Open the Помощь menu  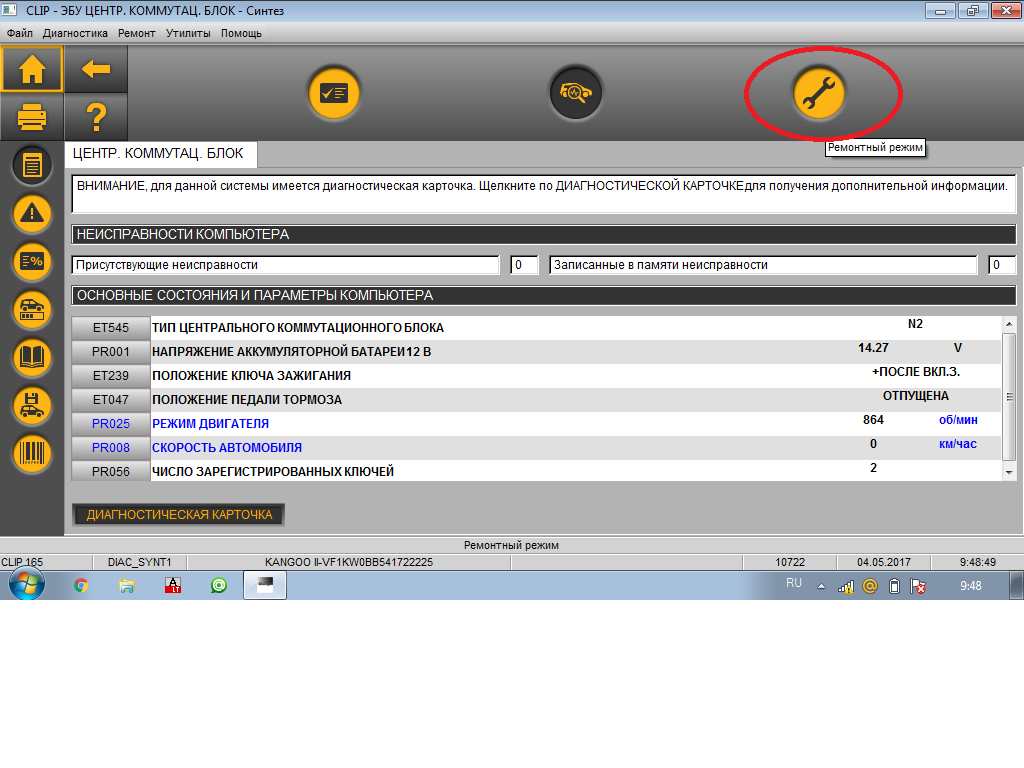[x=241, y=33]
